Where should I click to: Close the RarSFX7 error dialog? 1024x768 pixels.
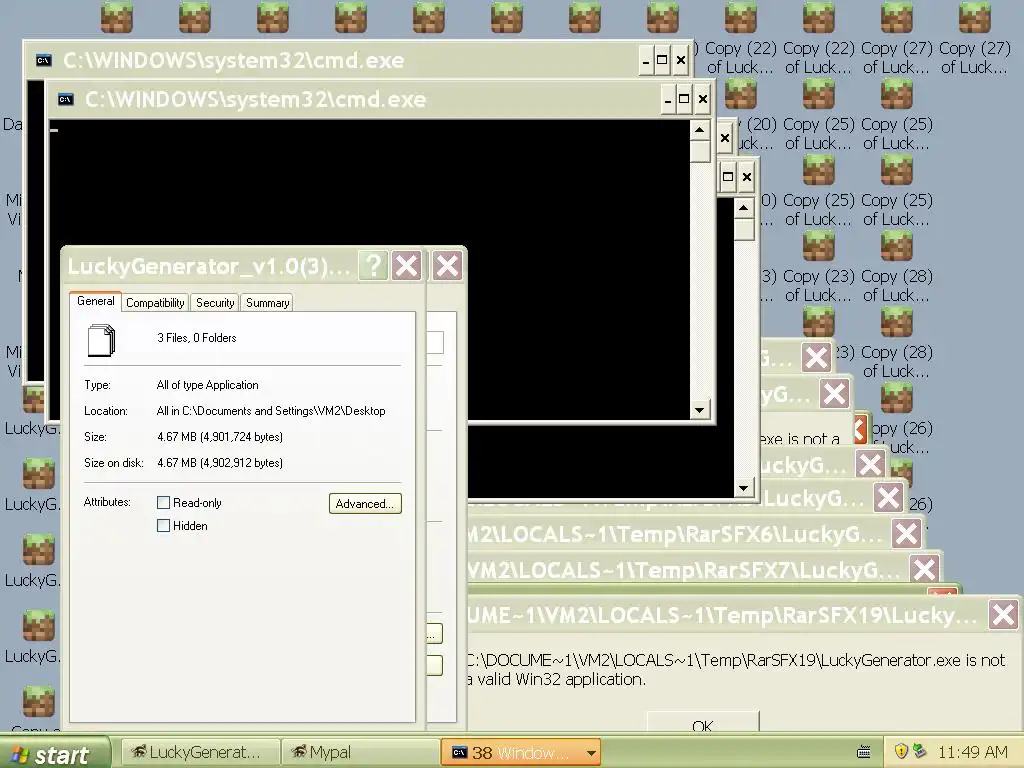(x=924, y=569)
